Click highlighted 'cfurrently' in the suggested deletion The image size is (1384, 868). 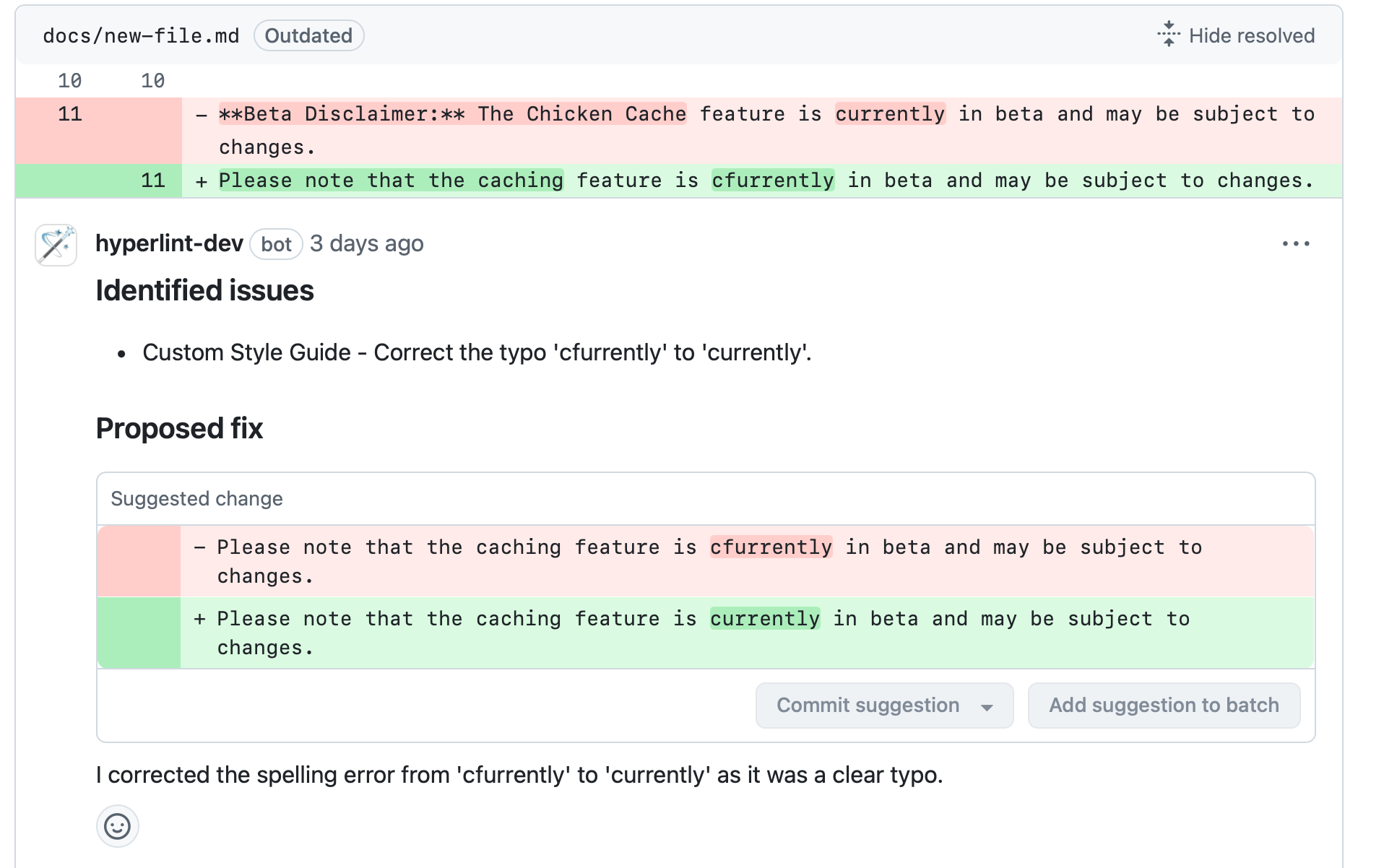[771, 547]
